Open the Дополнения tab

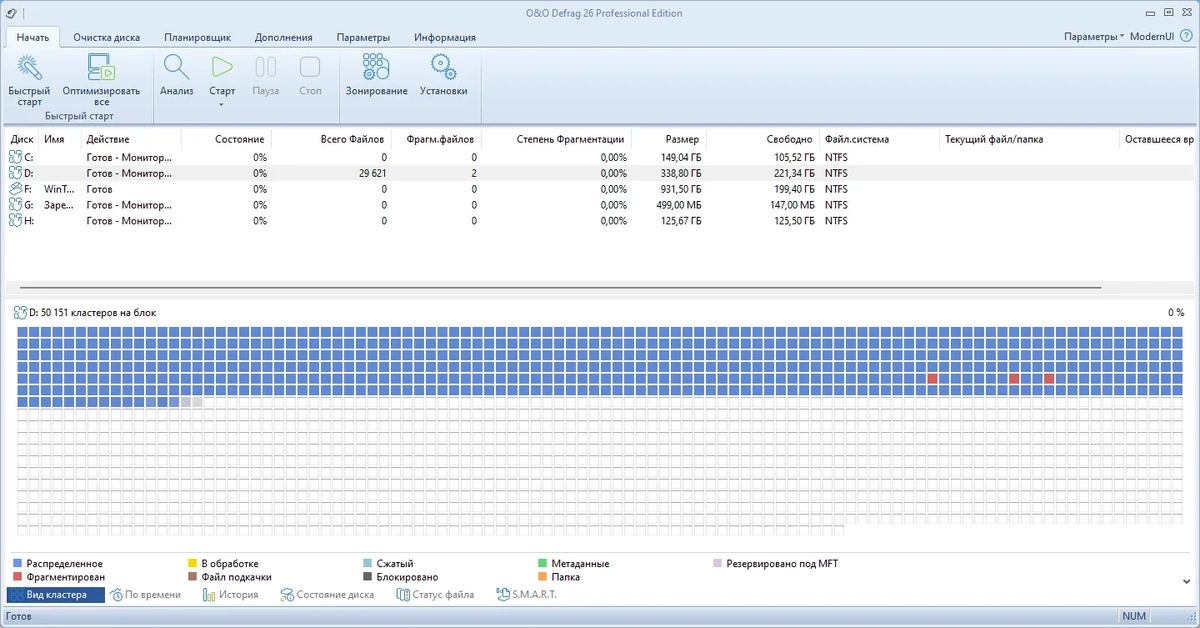click(x=283, y=37)
